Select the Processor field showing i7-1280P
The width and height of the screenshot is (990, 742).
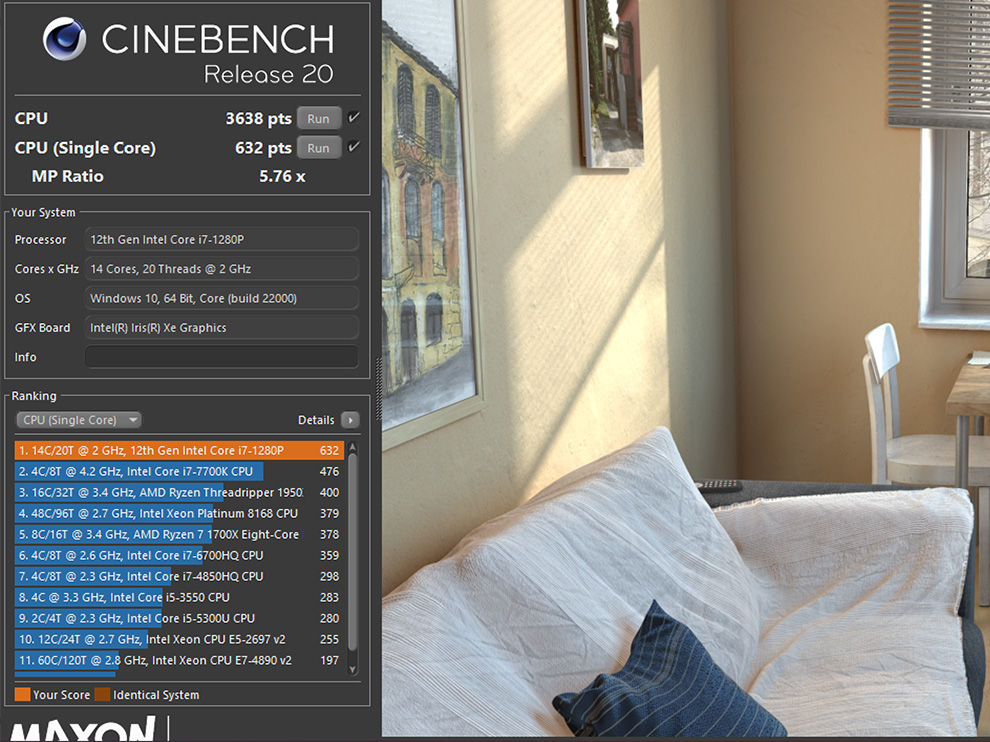click(x=222, y=239)
